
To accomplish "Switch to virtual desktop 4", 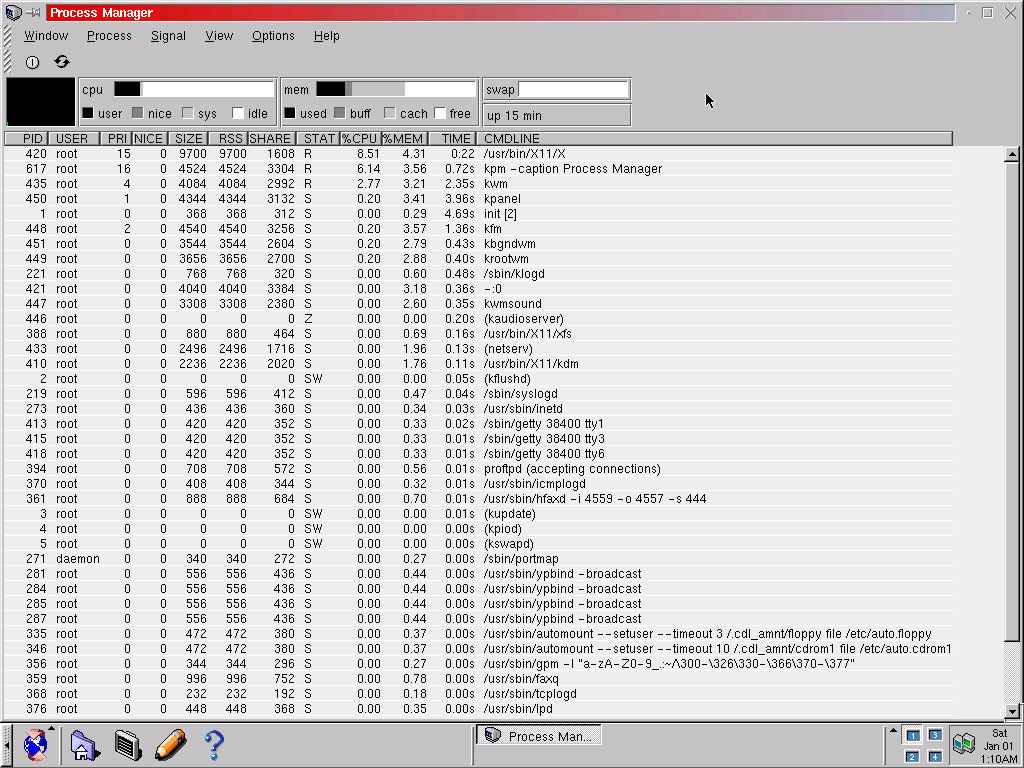I will [934, 756].
